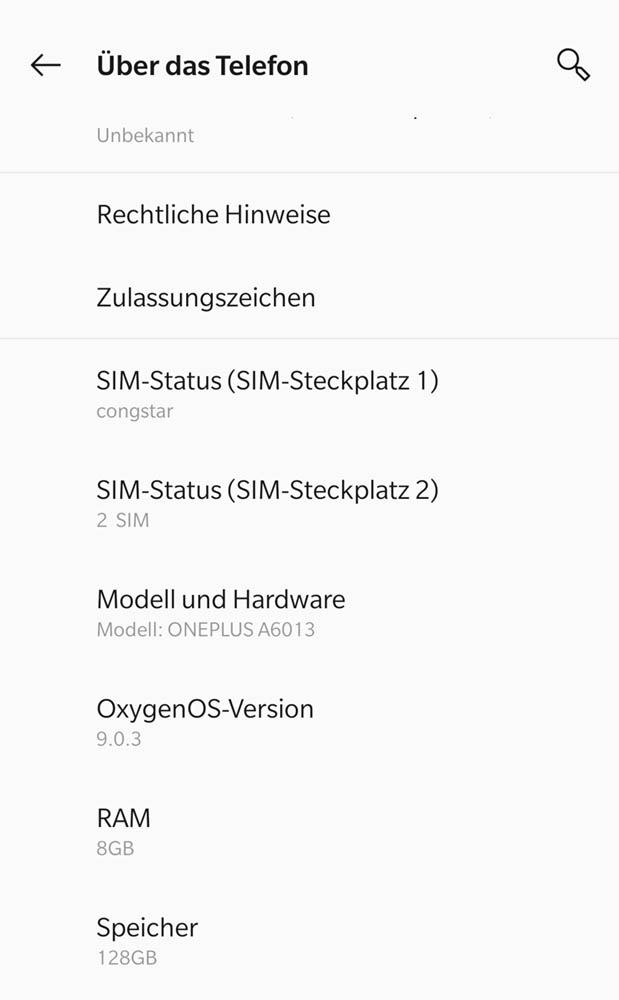The width and height of the screenshot is (619, 1000).
Task: Open SIM-Status for SIM-Steckplatz 1
Action: point(267,381)
